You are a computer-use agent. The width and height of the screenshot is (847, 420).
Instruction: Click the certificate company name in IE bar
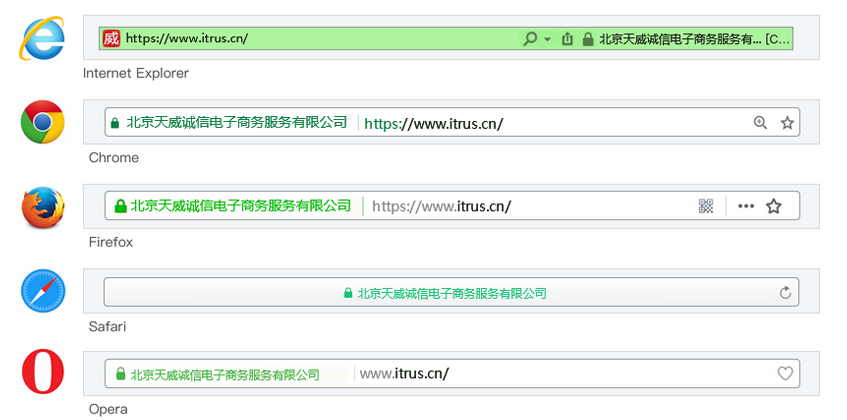[x=694, y=39]
